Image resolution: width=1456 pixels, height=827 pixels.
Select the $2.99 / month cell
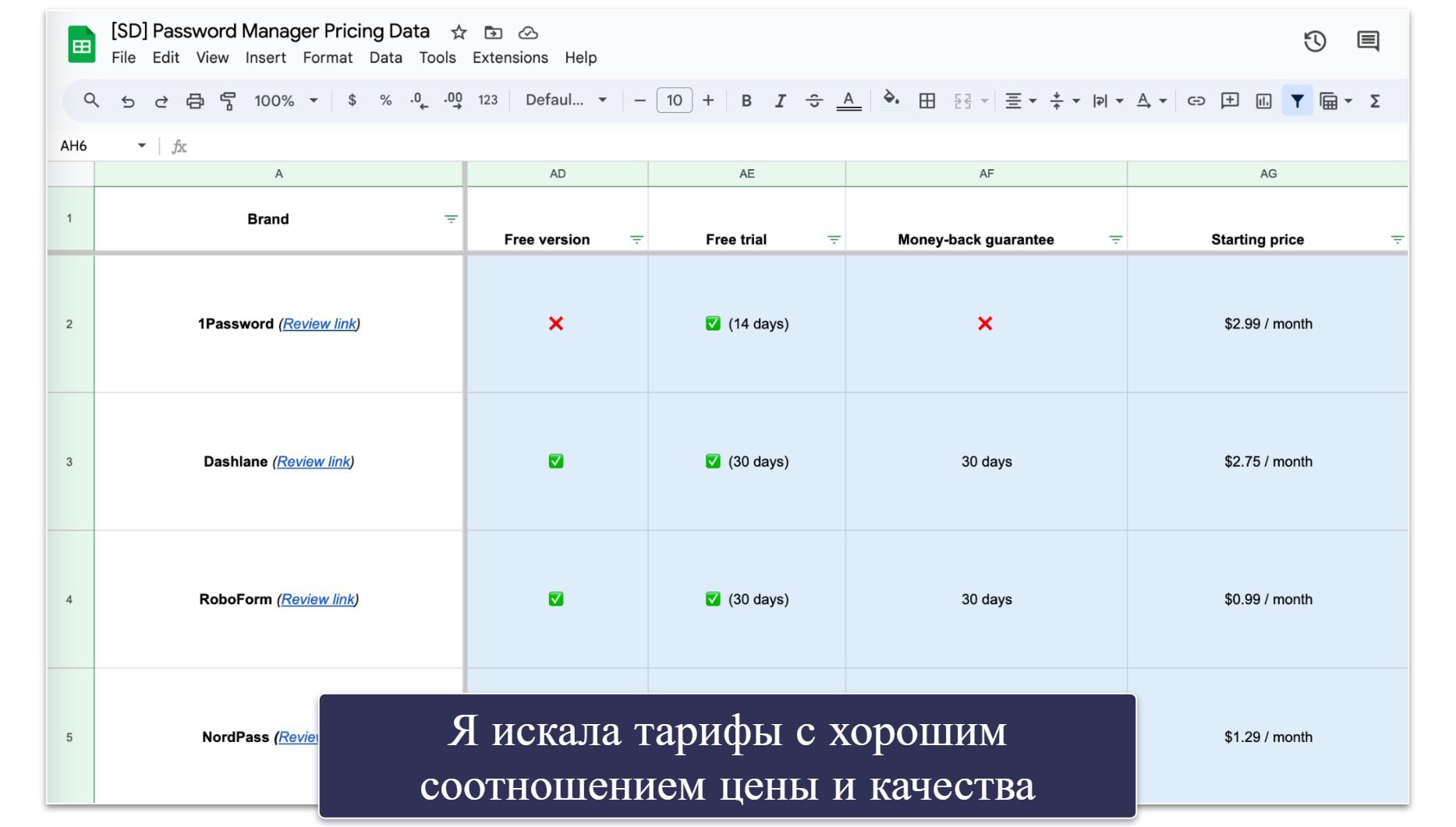pyautogui.click(x=1268, y=323)
